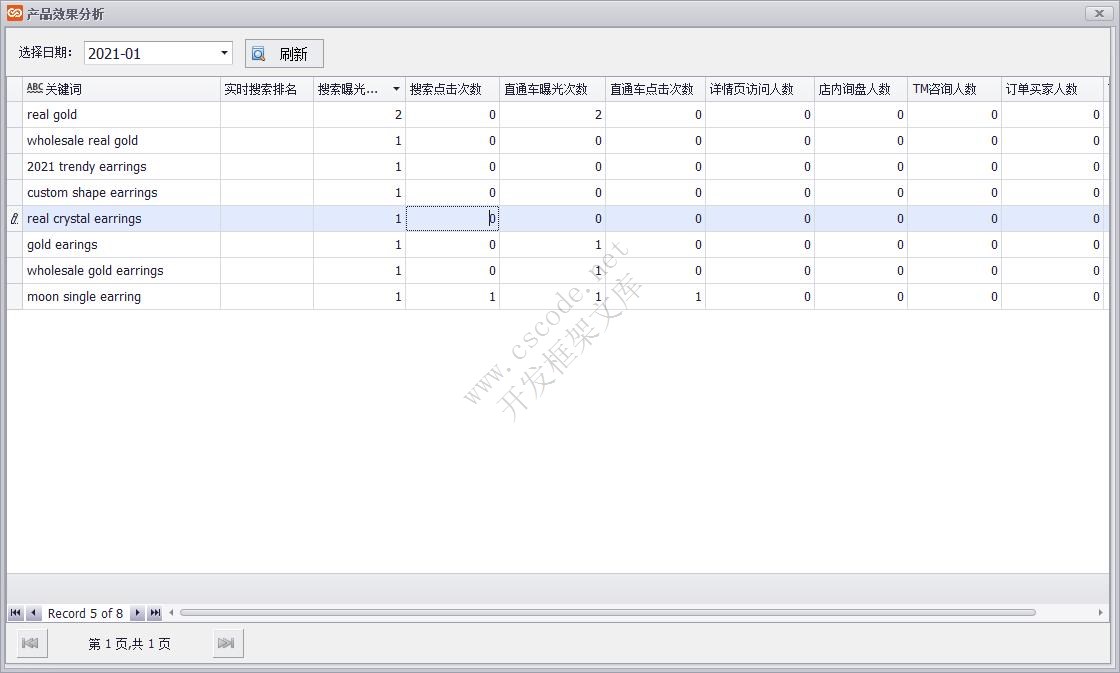Click the edited 搜索点击次数 cell in selected row
The image size is (1120, 673).
click(x=452, y=219)
